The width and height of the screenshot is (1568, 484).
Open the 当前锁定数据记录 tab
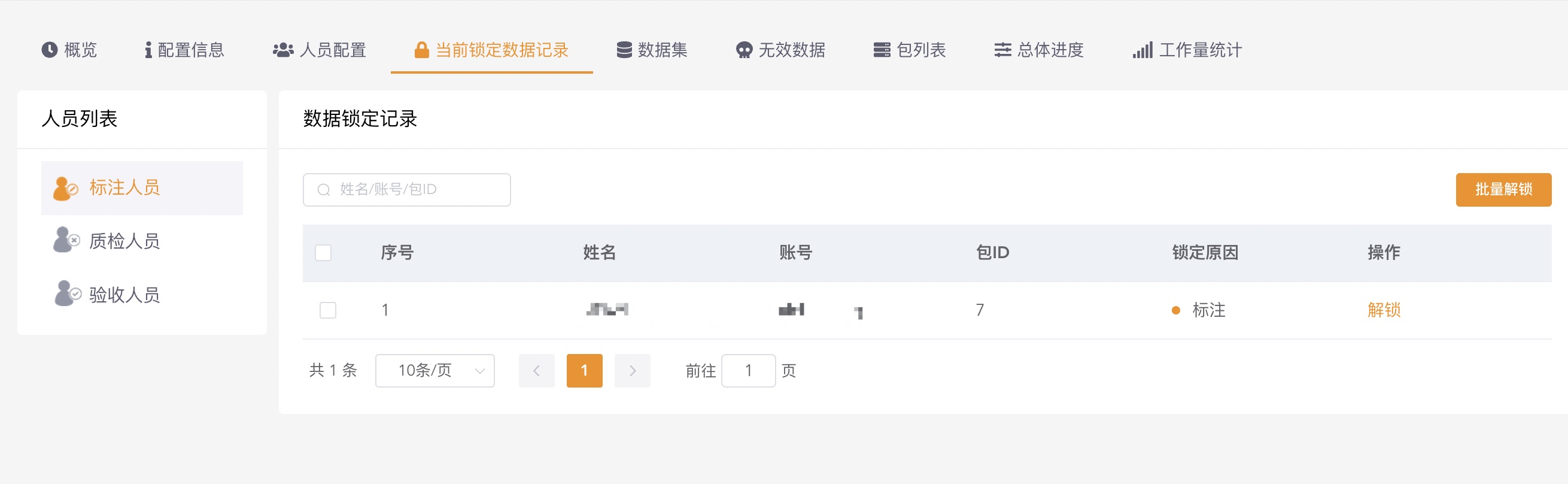coord(492,50)
